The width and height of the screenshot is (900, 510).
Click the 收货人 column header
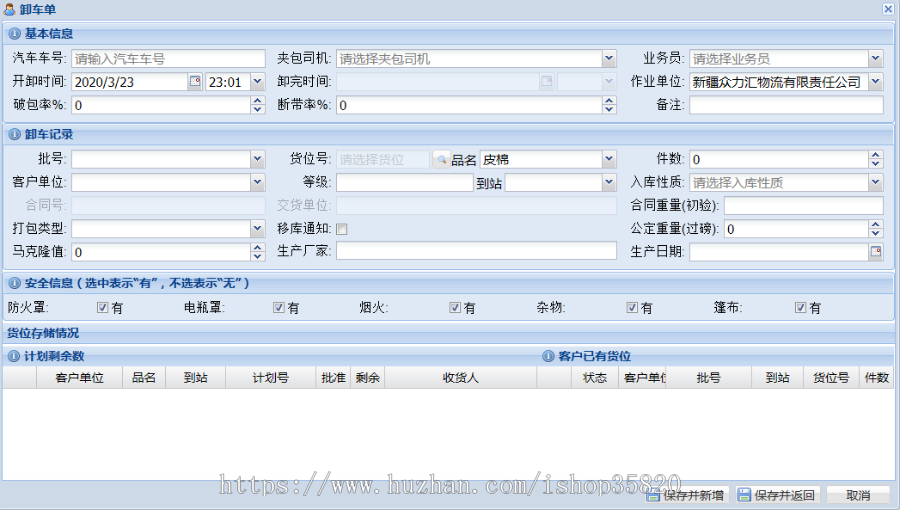coord(460,377)
